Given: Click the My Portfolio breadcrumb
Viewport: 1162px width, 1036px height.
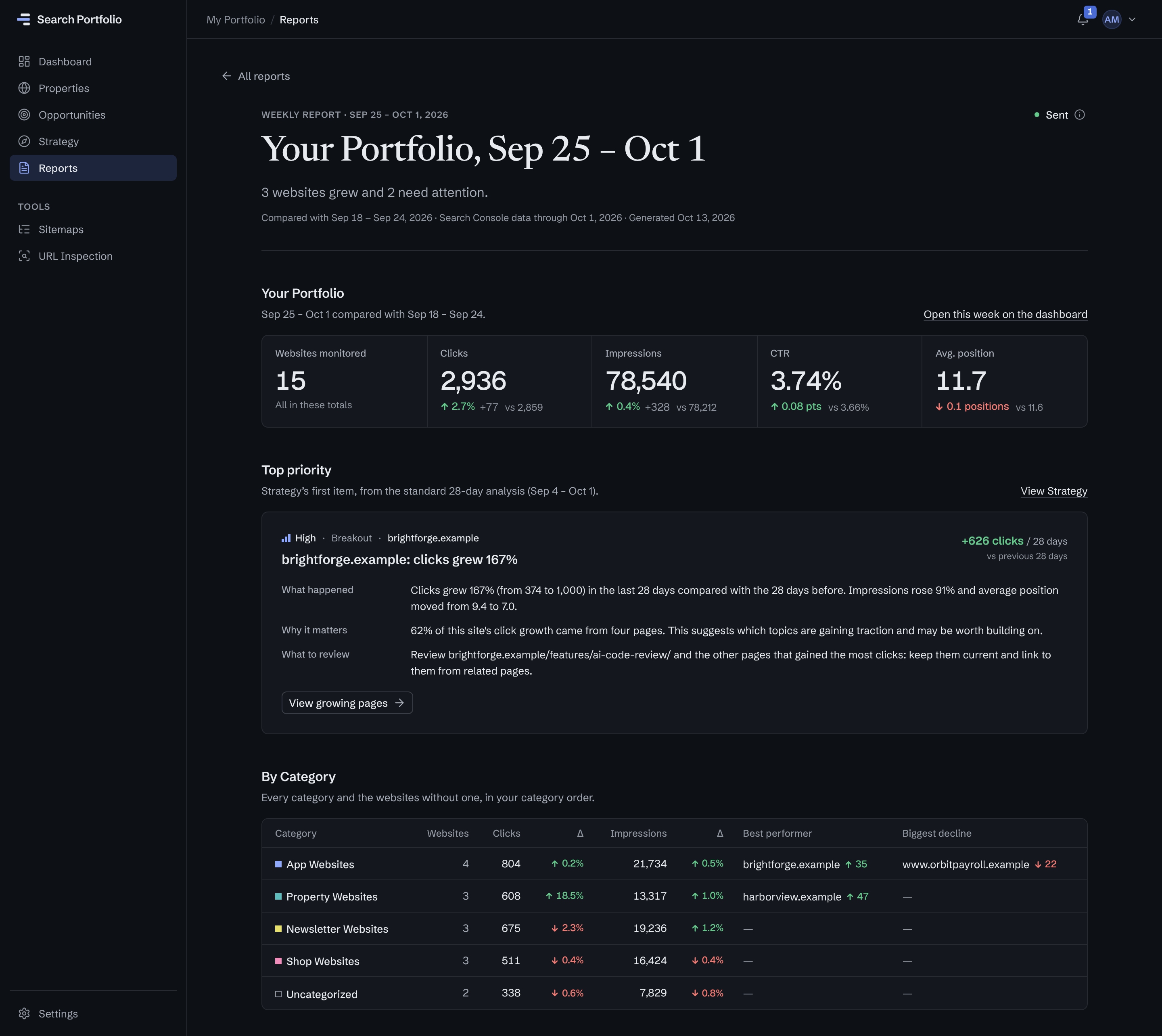Looking at the screenshot, I should click(x=236, y=19).
